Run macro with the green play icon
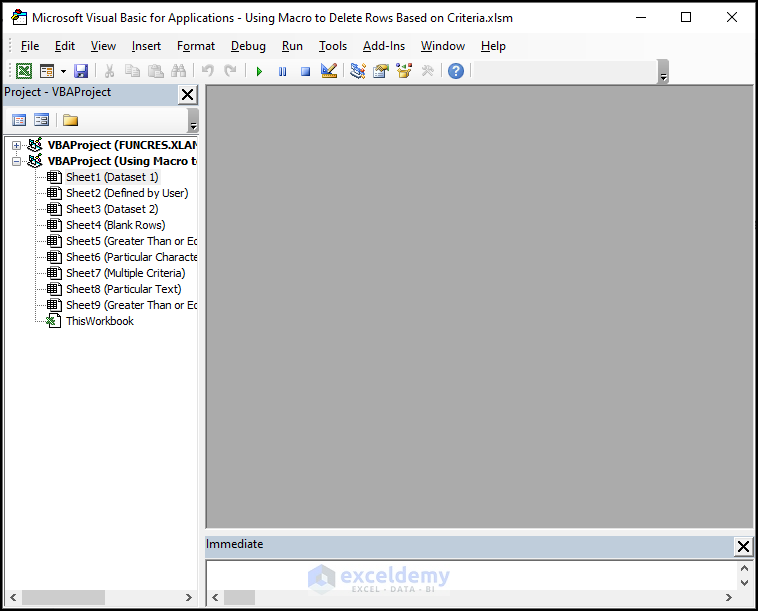The width and height of the screenshot is (758, 611). tap(259, 72)
